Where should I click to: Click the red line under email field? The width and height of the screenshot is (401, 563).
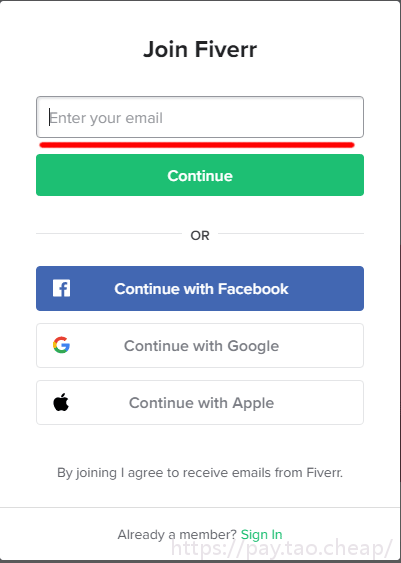click(197, 145)
